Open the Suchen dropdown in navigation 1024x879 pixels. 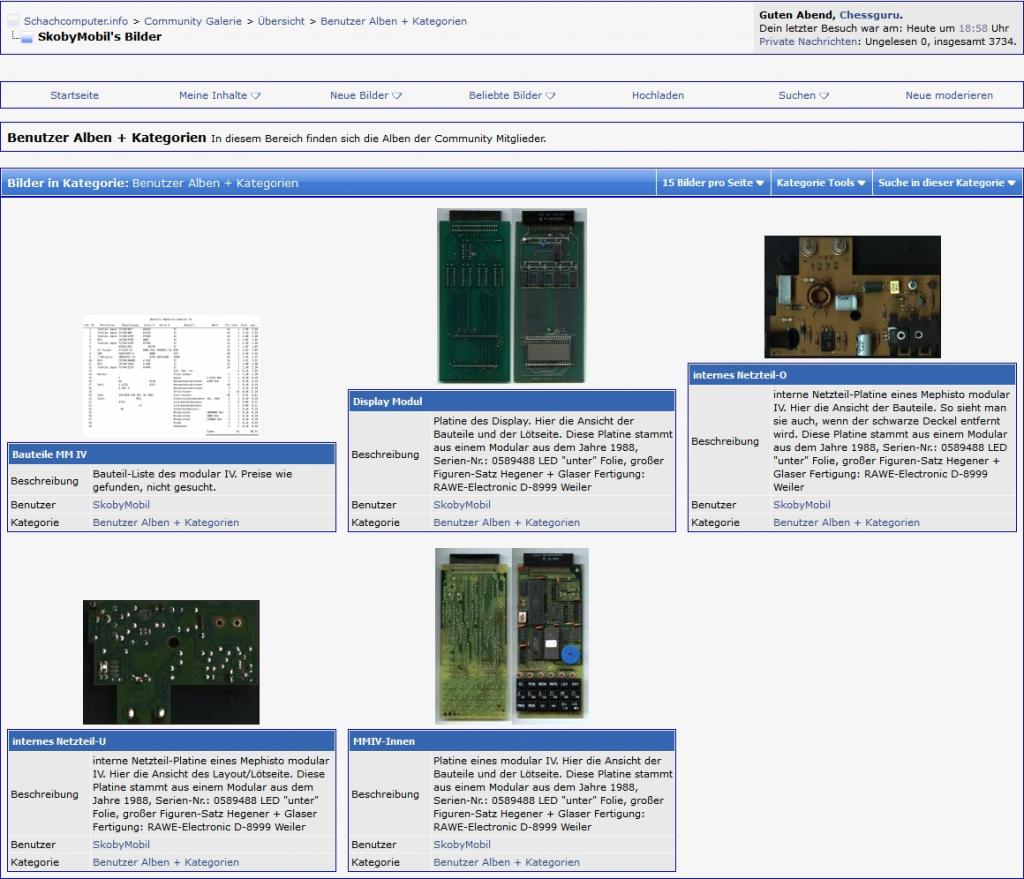pos(803,96)
